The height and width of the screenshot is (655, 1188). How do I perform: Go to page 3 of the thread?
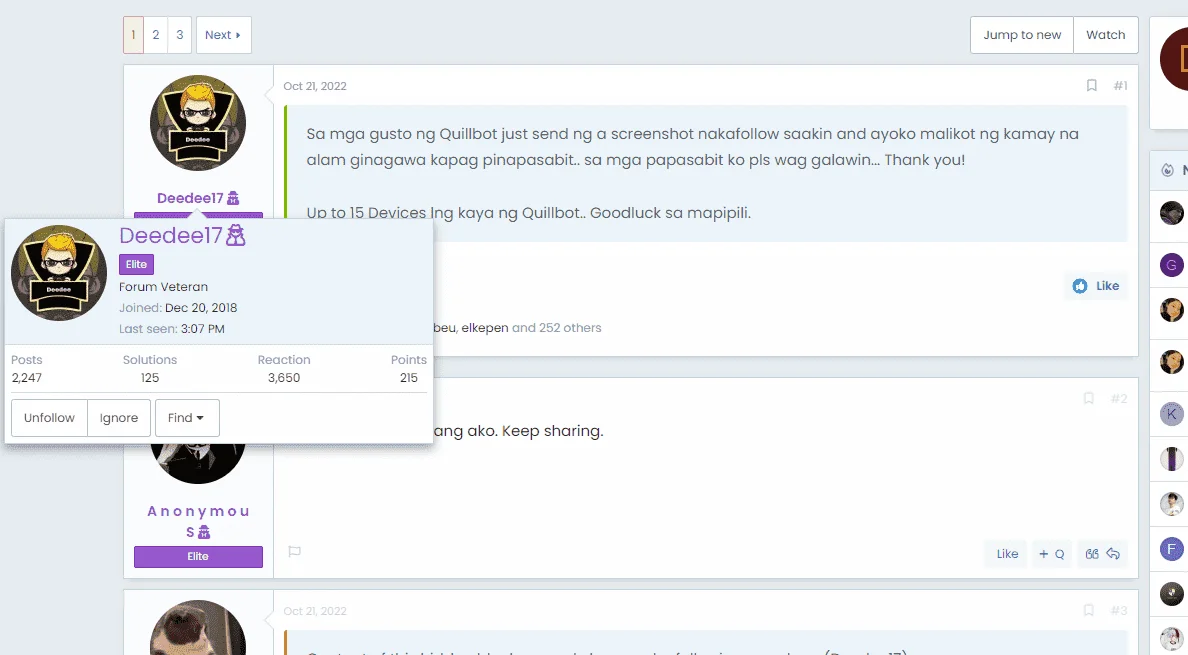180,35
